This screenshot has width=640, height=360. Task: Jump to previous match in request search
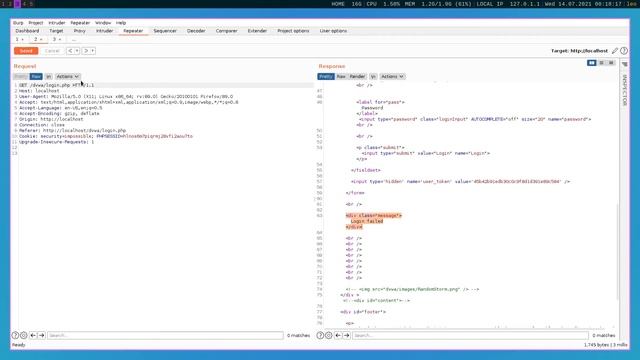click(33, 335)
